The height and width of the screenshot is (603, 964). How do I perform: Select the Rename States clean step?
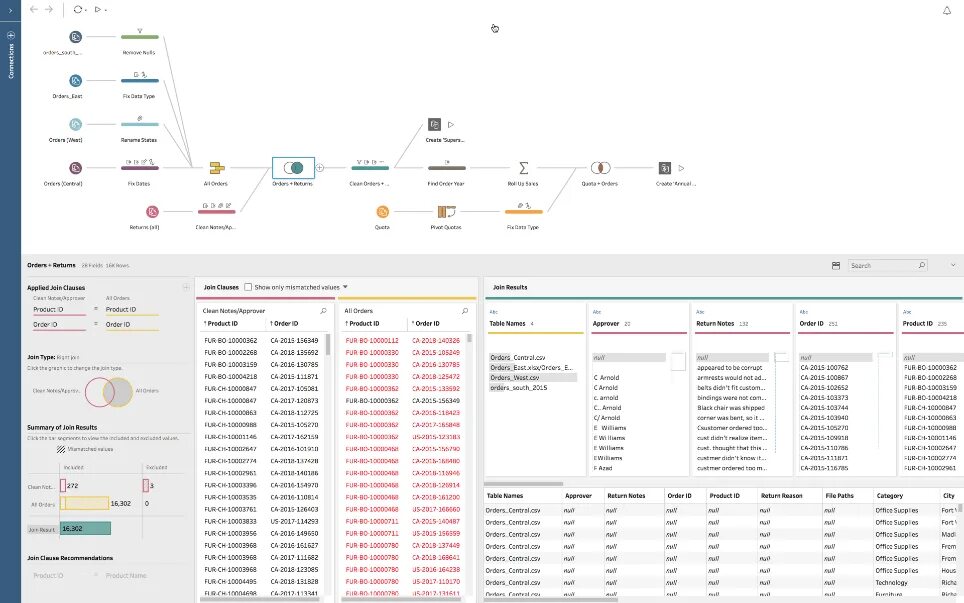tap(140, 123)
